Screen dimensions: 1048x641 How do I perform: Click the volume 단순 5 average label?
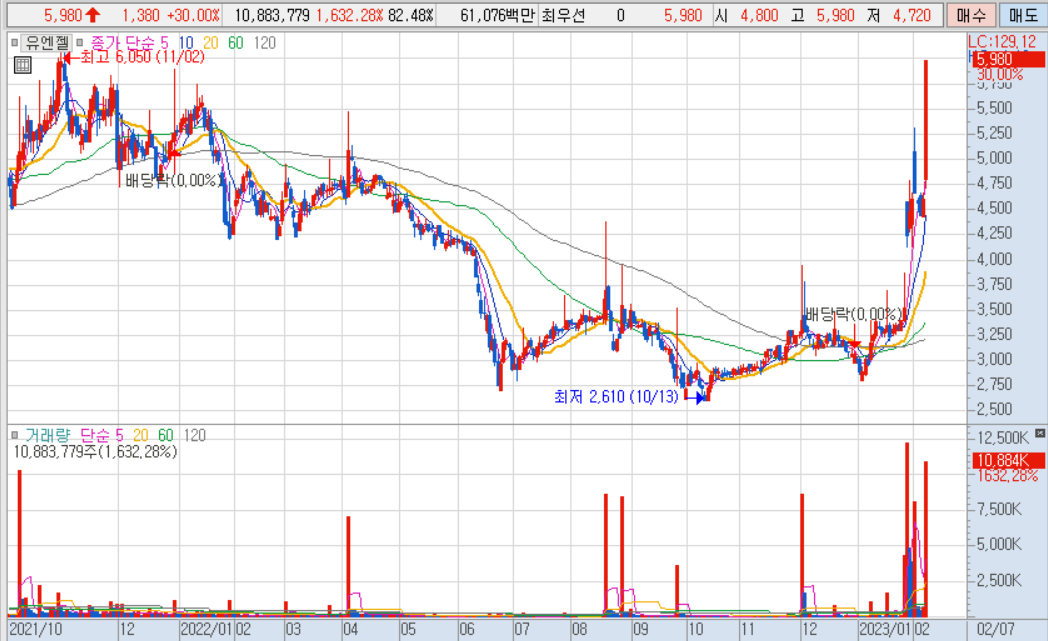point(102,435)
